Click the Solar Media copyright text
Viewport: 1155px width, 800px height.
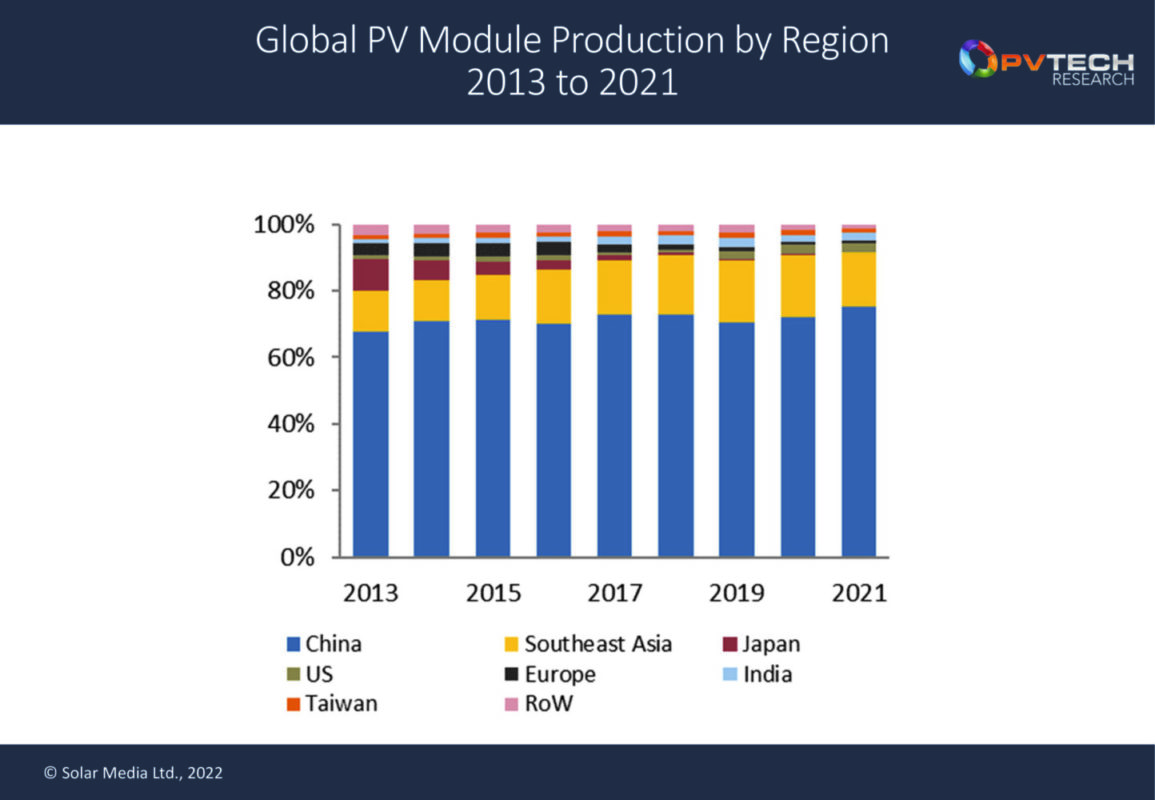(x=132, y=772)
